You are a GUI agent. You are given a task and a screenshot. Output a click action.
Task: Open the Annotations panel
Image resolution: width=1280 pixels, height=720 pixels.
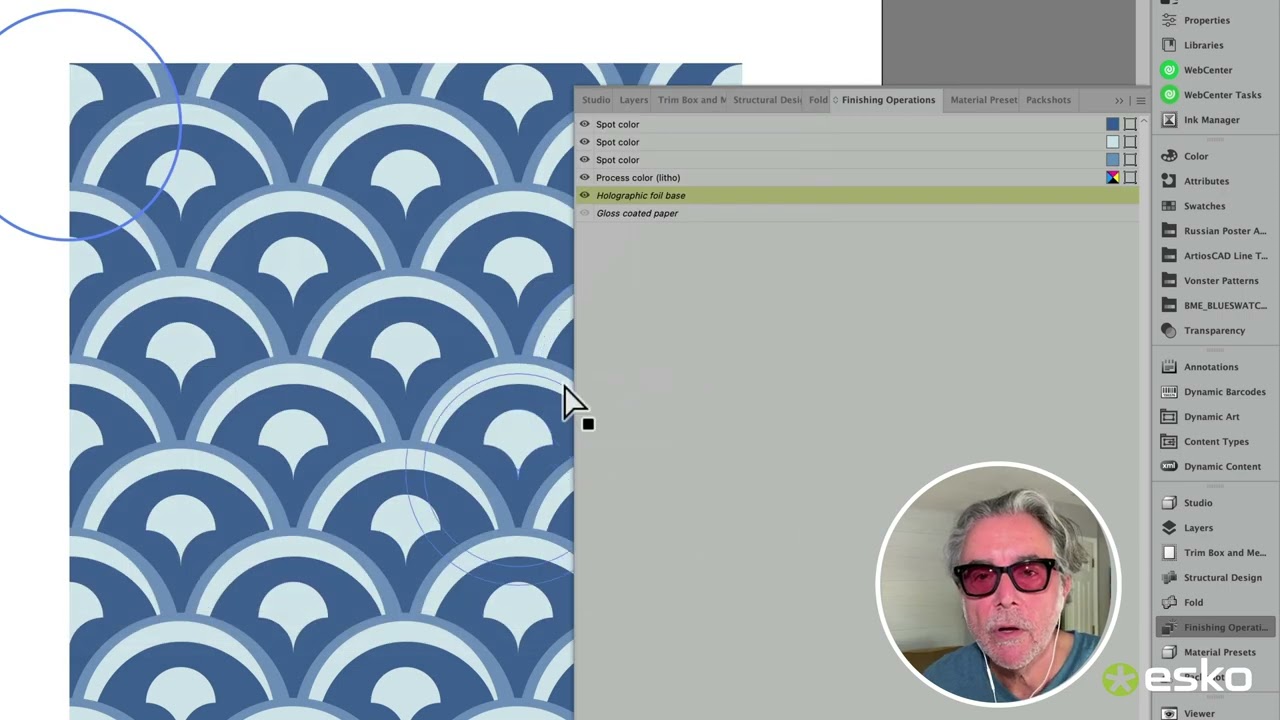tap(1201, 367)
